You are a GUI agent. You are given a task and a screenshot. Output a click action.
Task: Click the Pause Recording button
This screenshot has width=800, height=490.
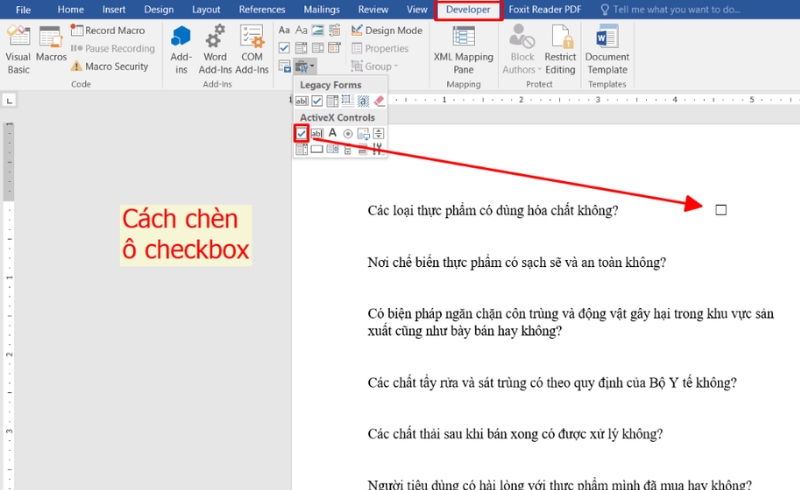coord(112,48)
